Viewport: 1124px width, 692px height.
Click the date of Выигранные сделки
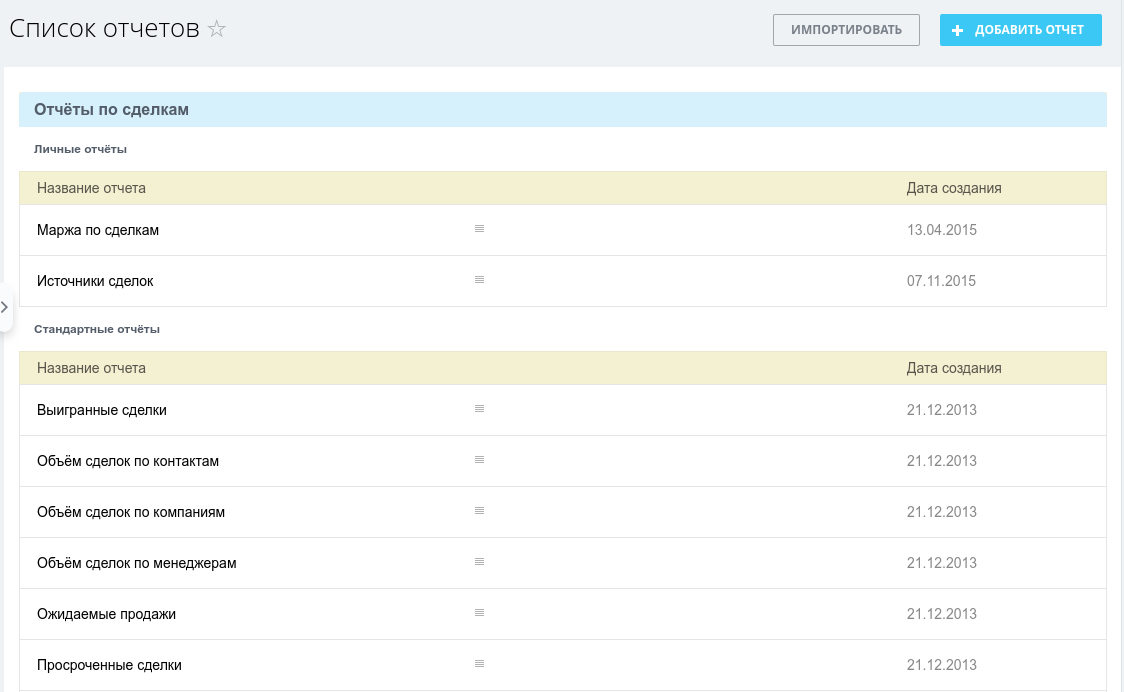(x=941, y=410)
